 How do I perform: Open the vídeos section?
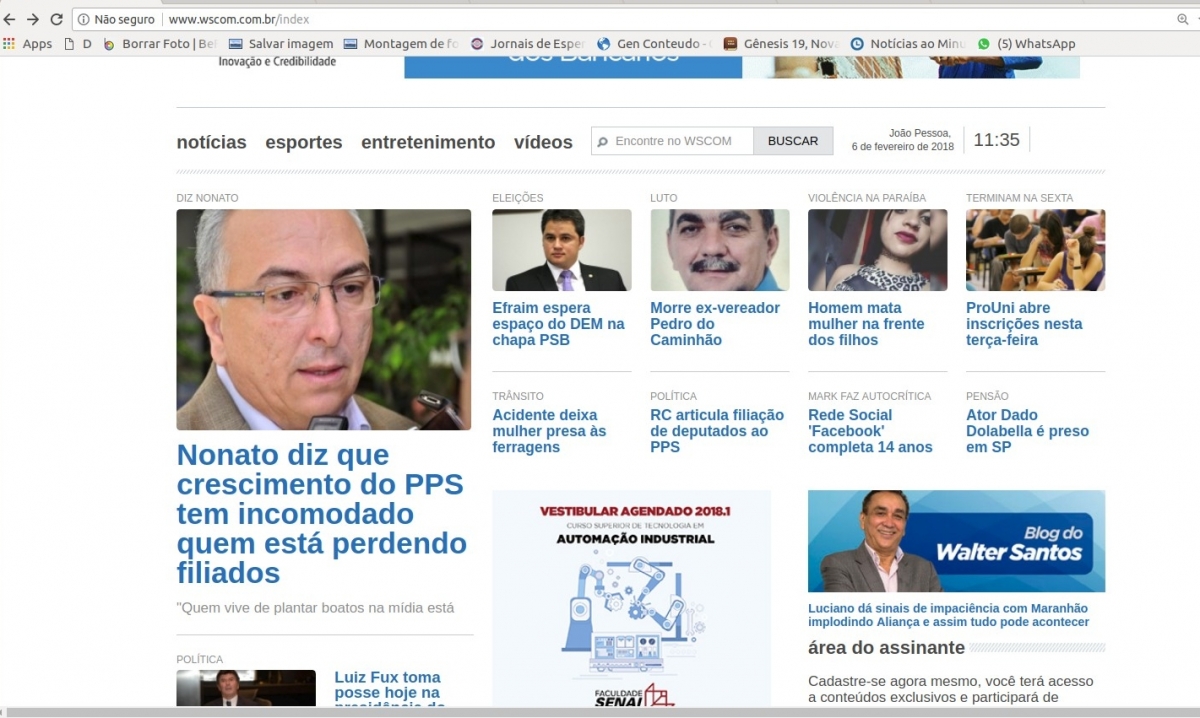(x=543, y=142)
